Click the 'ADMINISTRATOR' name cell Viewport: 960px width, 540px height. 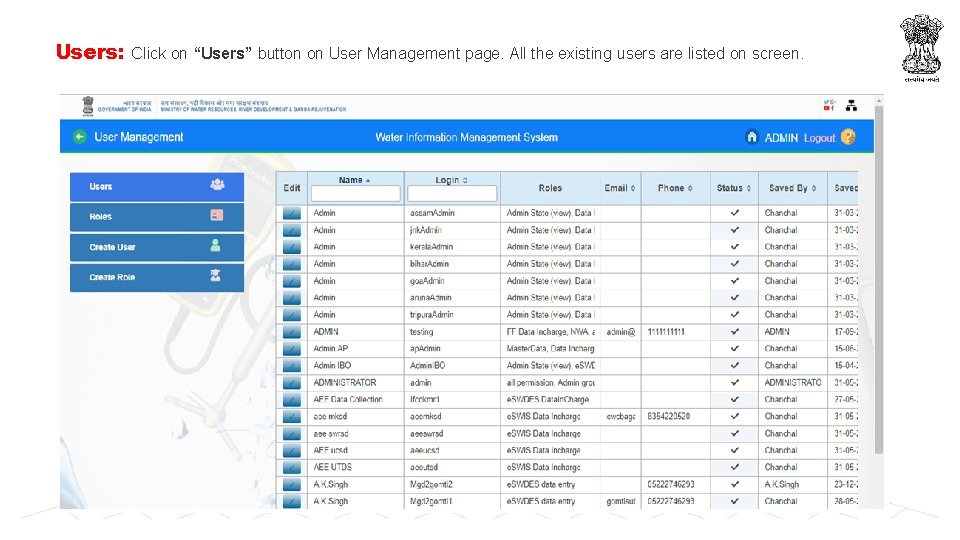[345, 383]
